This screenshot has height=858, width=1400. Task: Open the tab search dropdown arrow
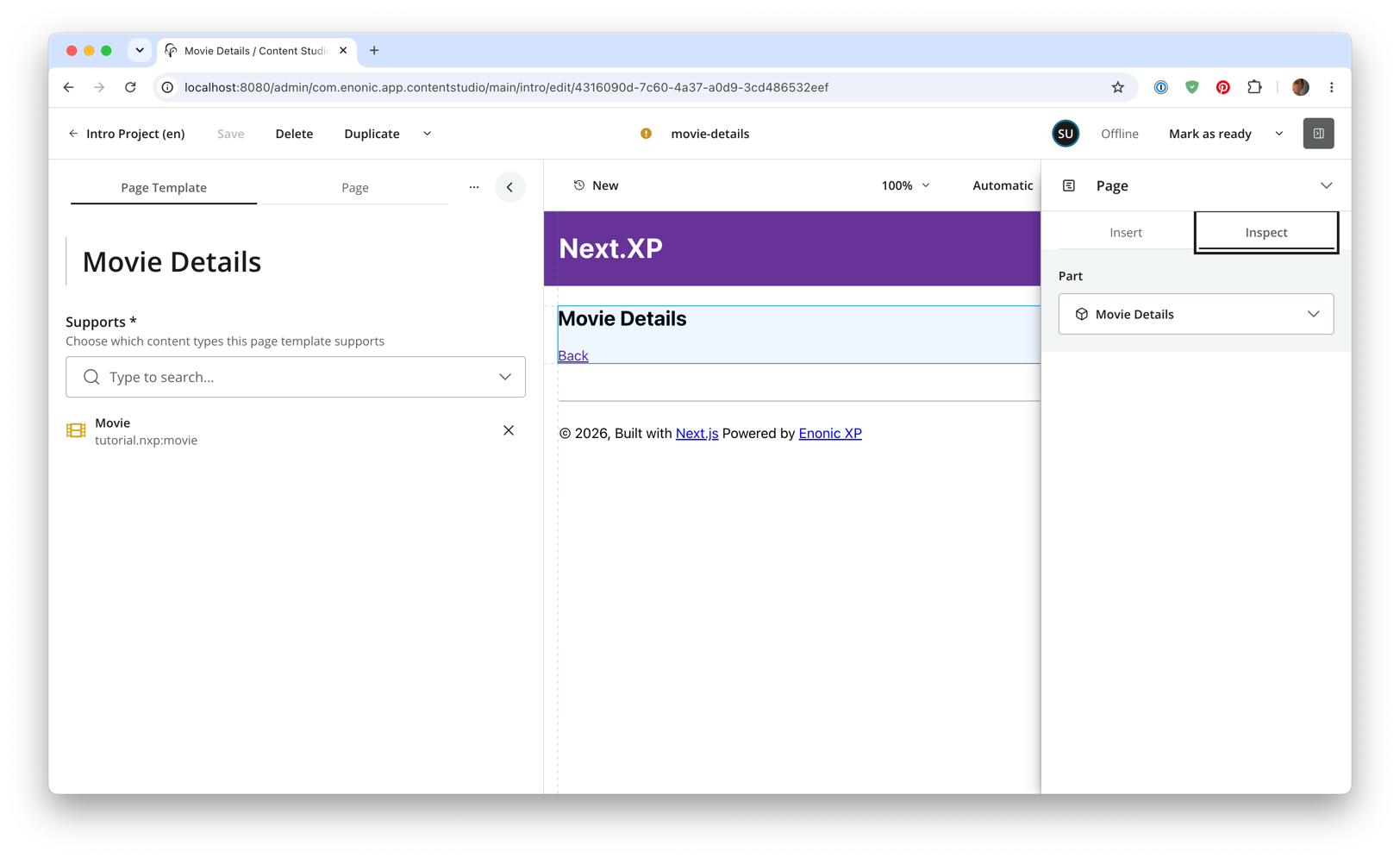[140, 50]
